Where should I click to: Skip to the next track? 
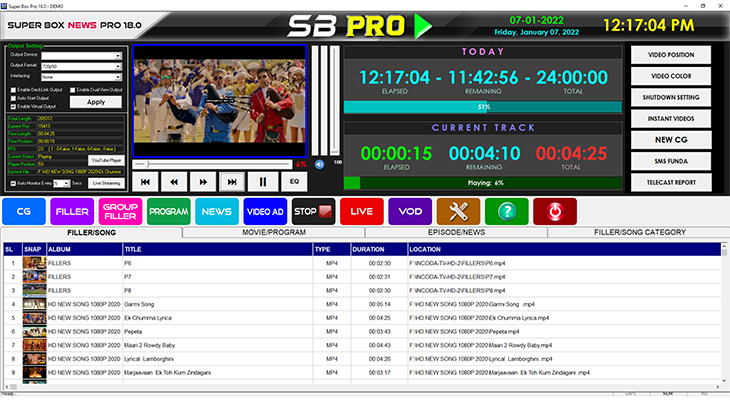(232, 182)
